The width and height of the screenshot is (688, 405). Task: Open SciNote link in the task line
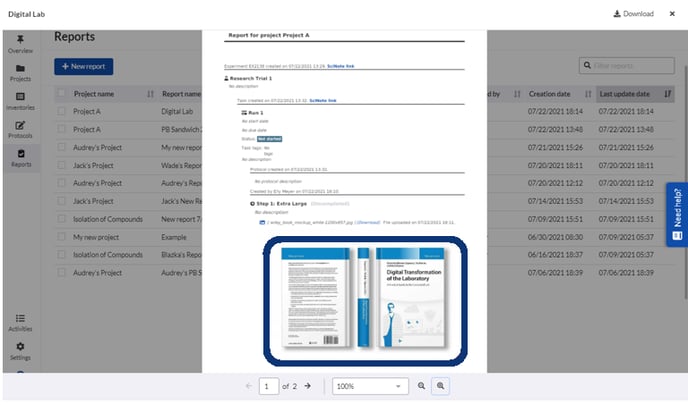click(x=322, y=100)
